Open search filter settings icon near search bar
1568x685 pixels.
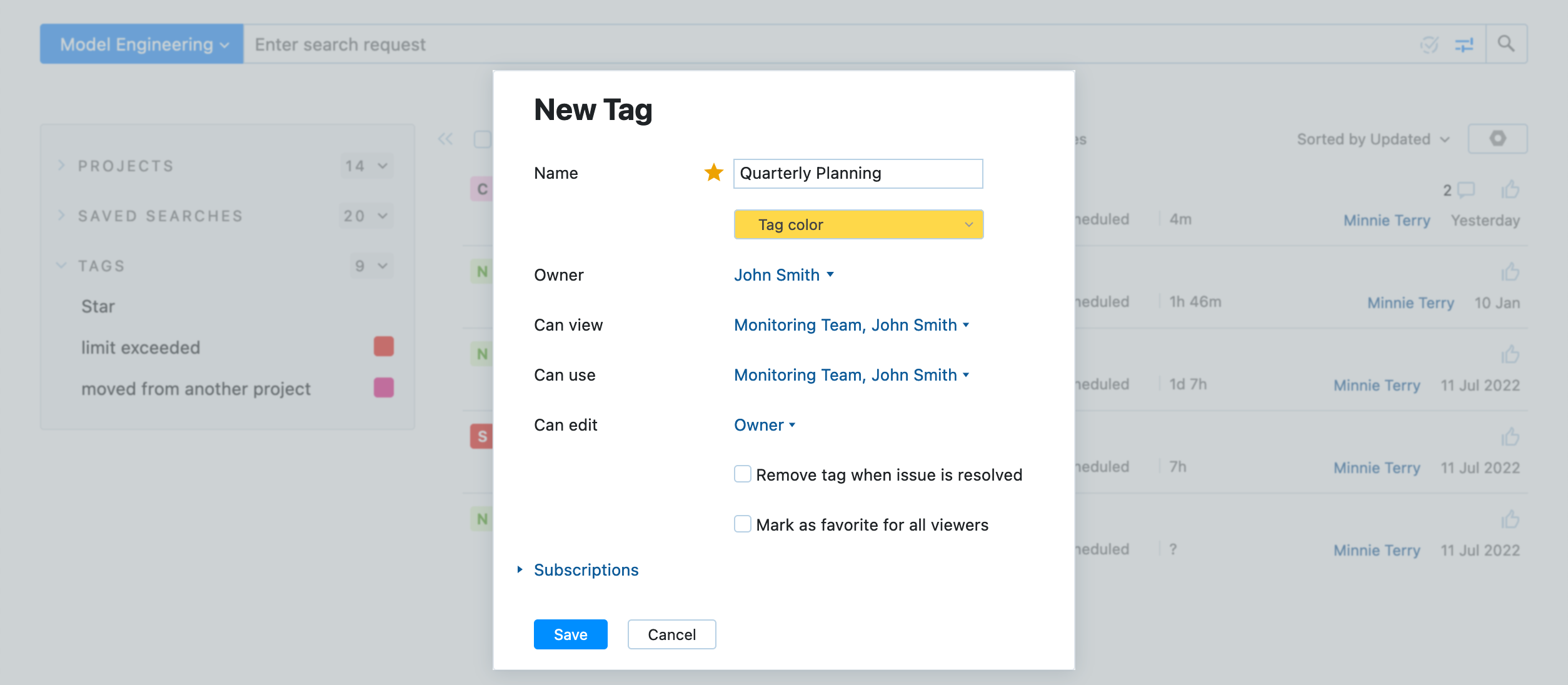(x=1465, y=44)
